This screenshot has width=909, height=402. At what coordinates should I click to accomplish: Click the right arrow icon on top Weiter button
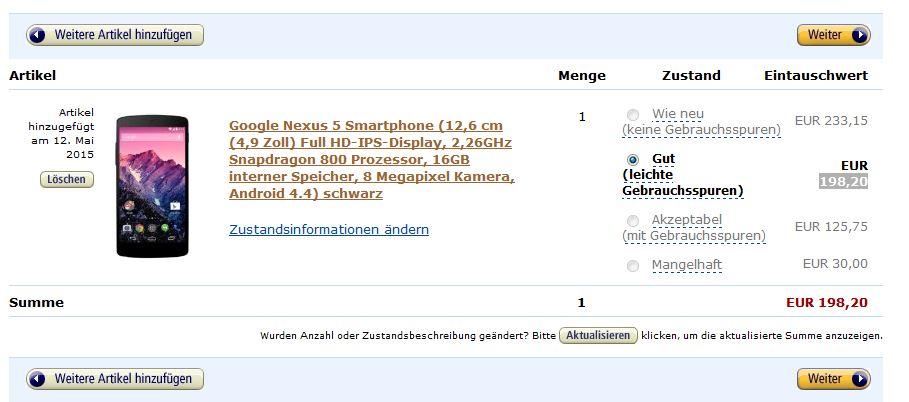coord(859,35)
